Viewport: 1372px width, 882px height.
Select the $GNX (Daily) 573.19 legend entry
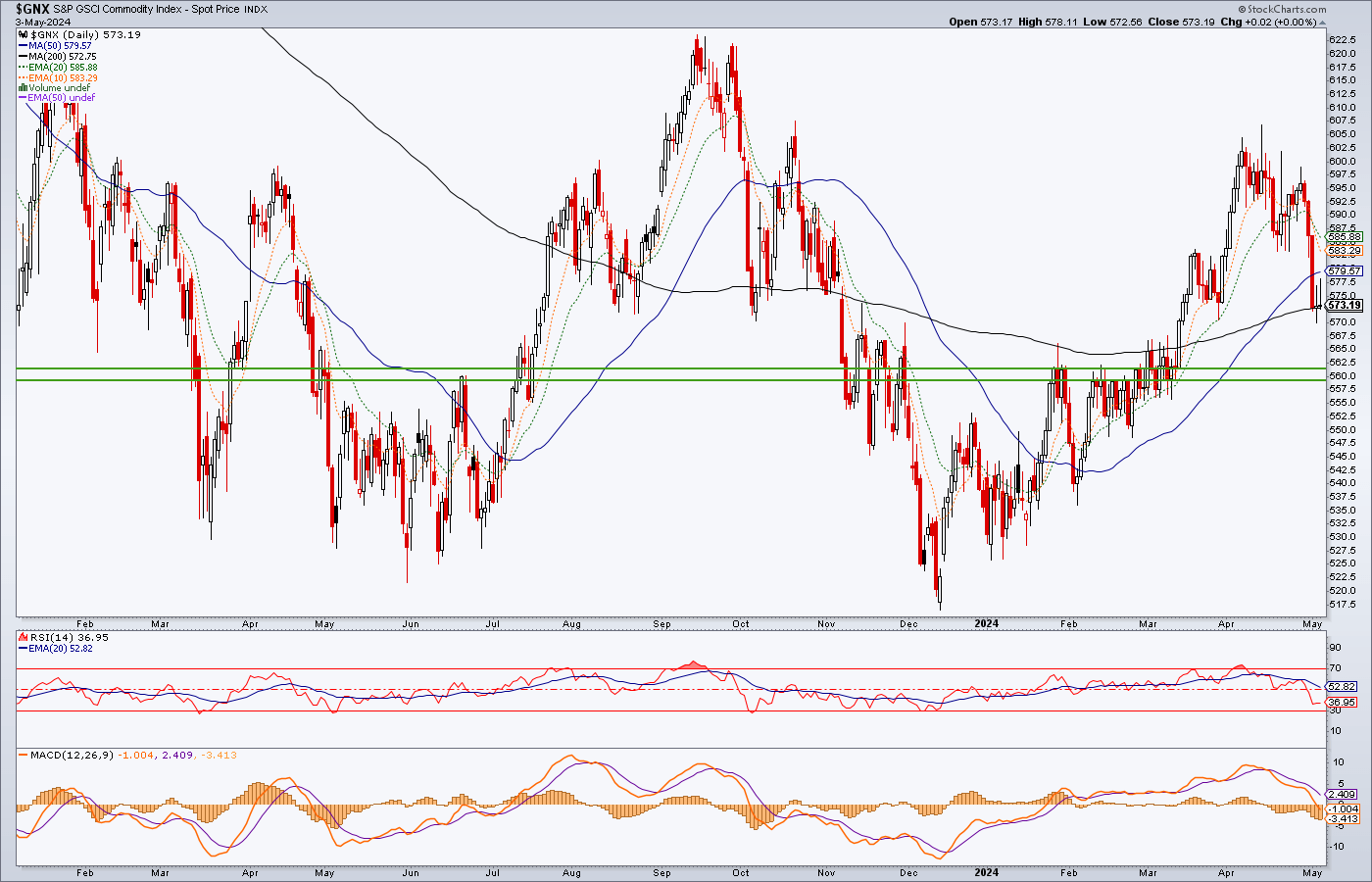(x=85, y=35)
